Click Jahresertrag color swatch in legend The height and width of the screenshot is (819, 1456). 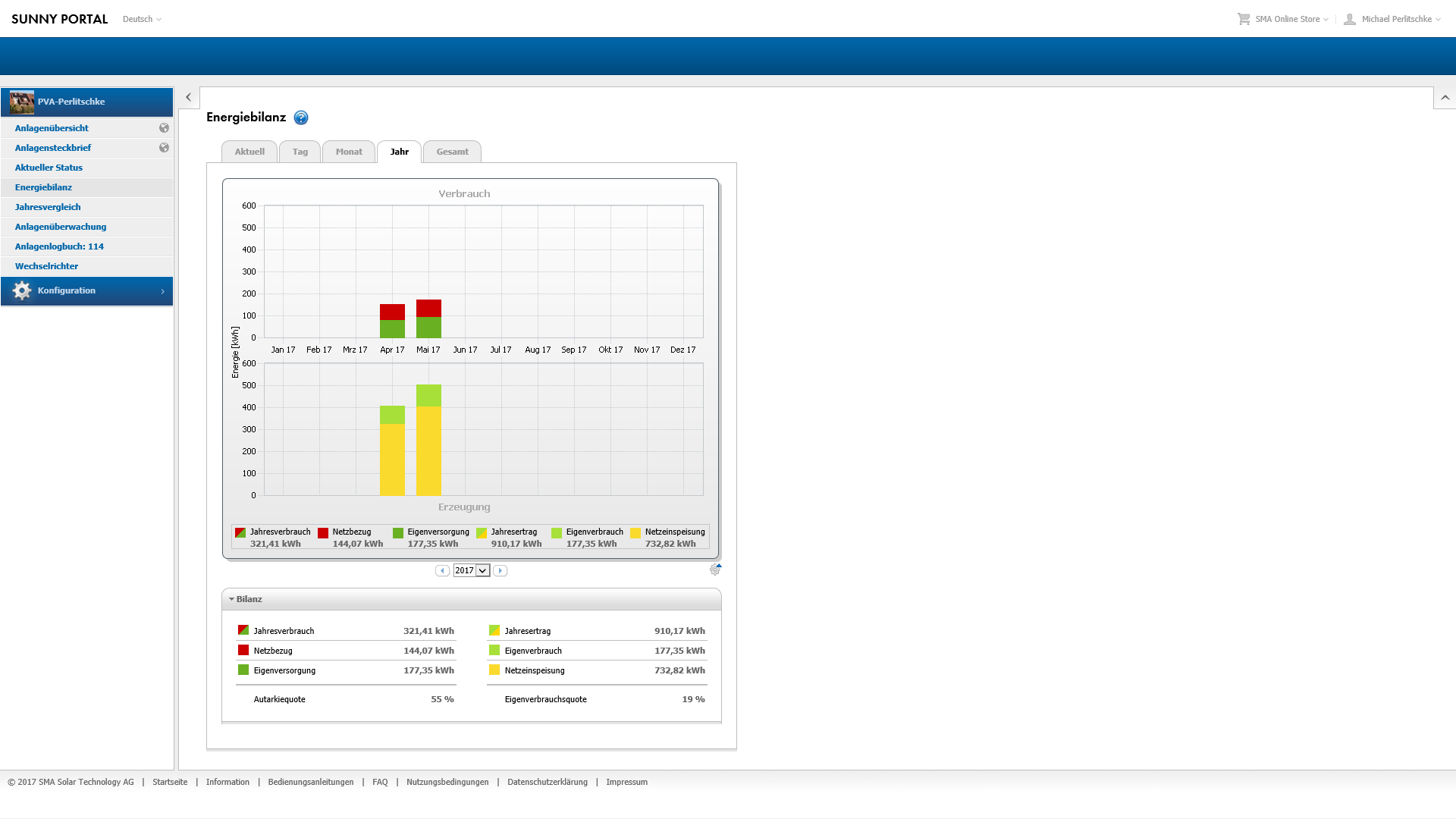pyautogui.click(x=481, y=533)
